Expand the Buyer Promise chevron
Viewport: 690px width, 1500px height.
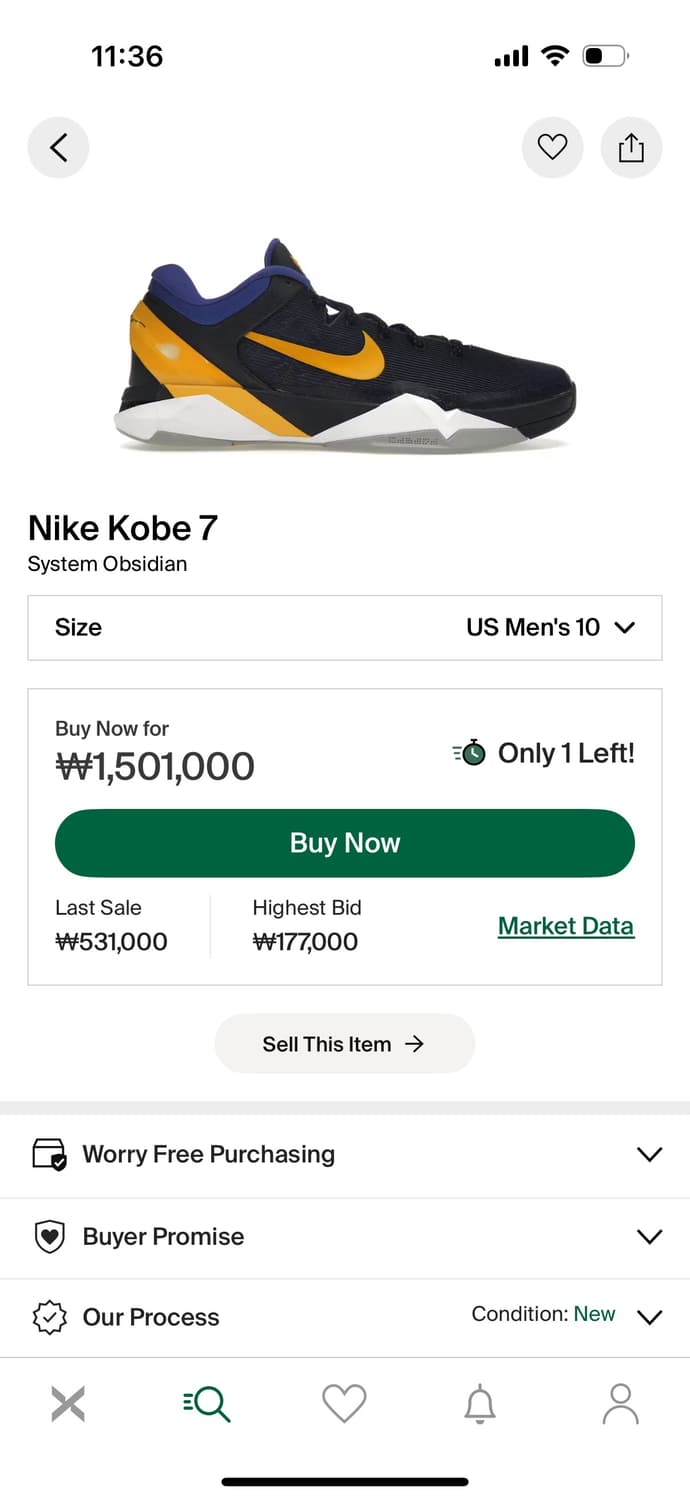coord(649,1237)
